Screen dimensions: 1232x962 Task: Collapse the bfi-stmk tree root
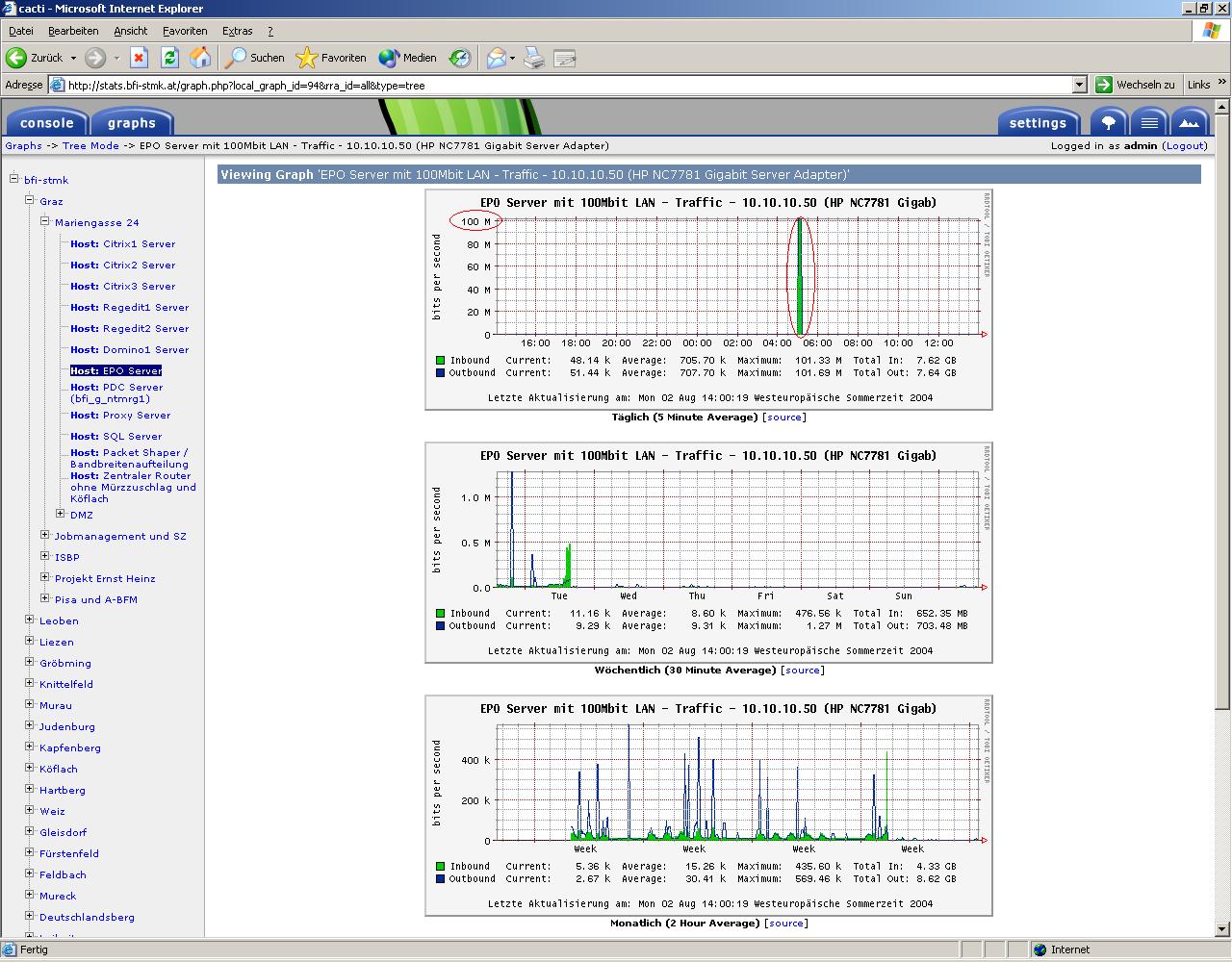click(x=14, y=179)
